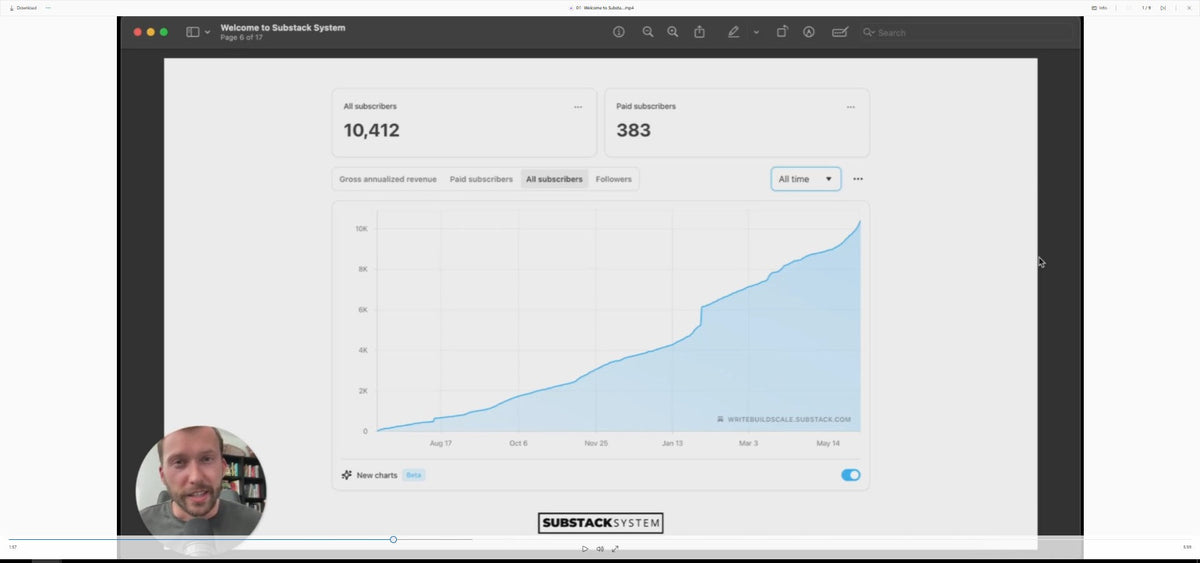Image resolution: width=1200 pixels, height=563 pixels.
Task: Click the rotate page icon
Action: 782,32
